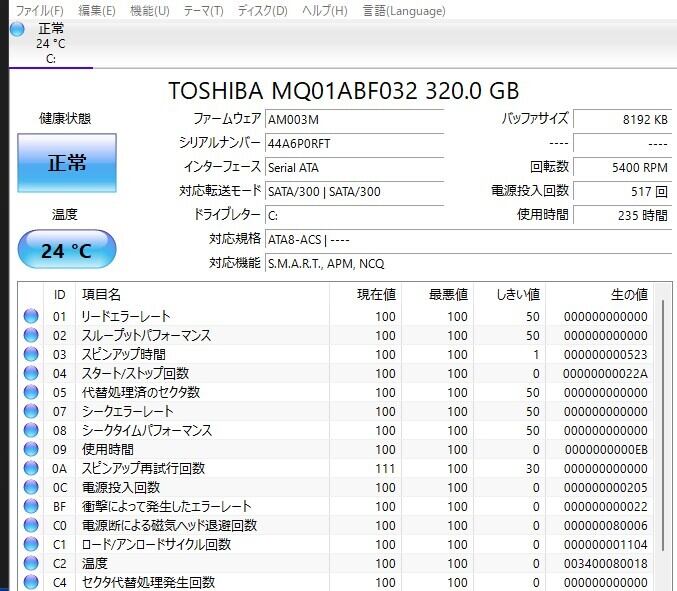Screen dimensions: 677x591
Task: Open the ディスク(D) menu
Action: (x=263, y=10)
